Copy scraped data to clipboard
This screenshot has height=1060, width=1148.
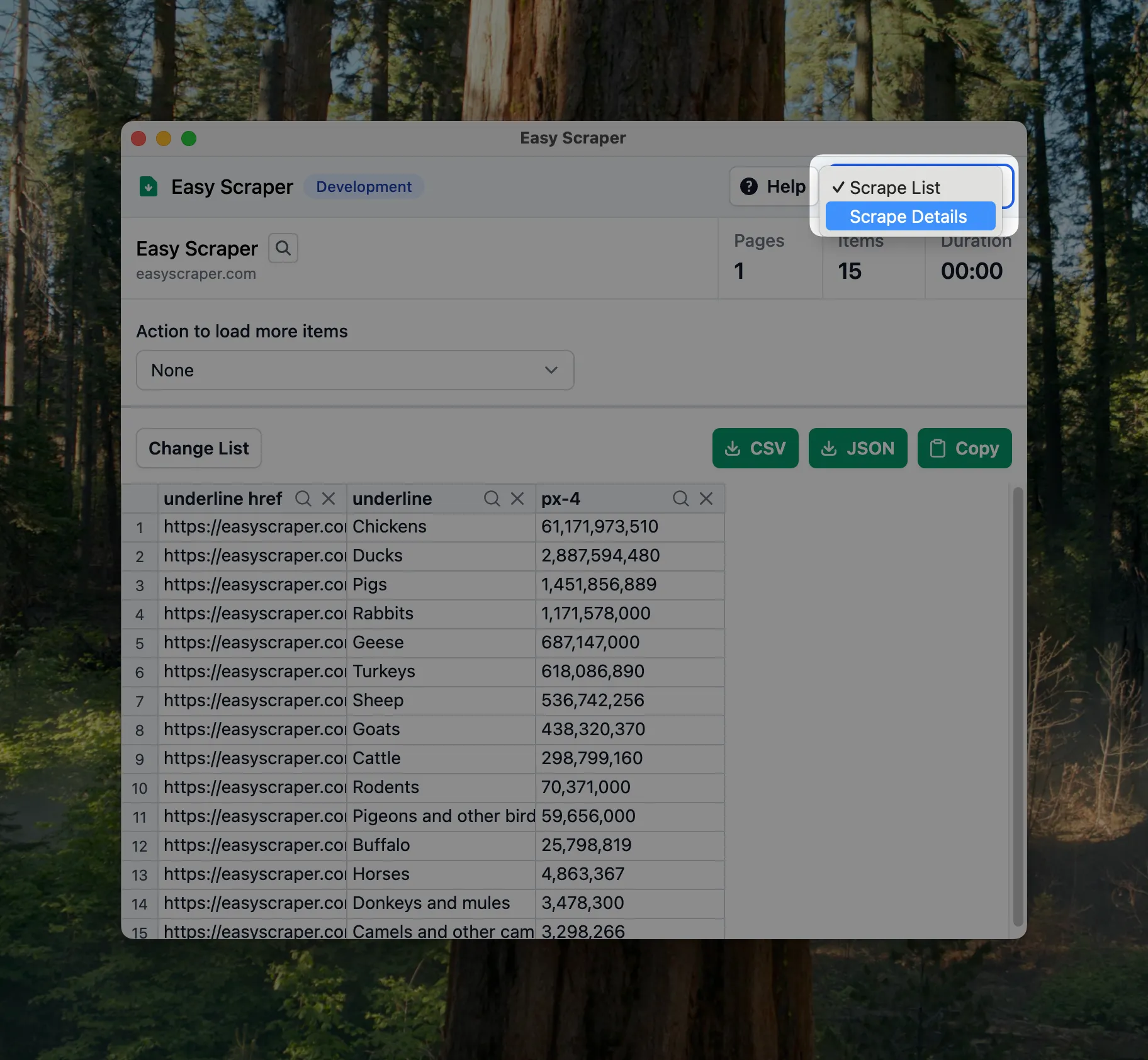click(964, 448)
